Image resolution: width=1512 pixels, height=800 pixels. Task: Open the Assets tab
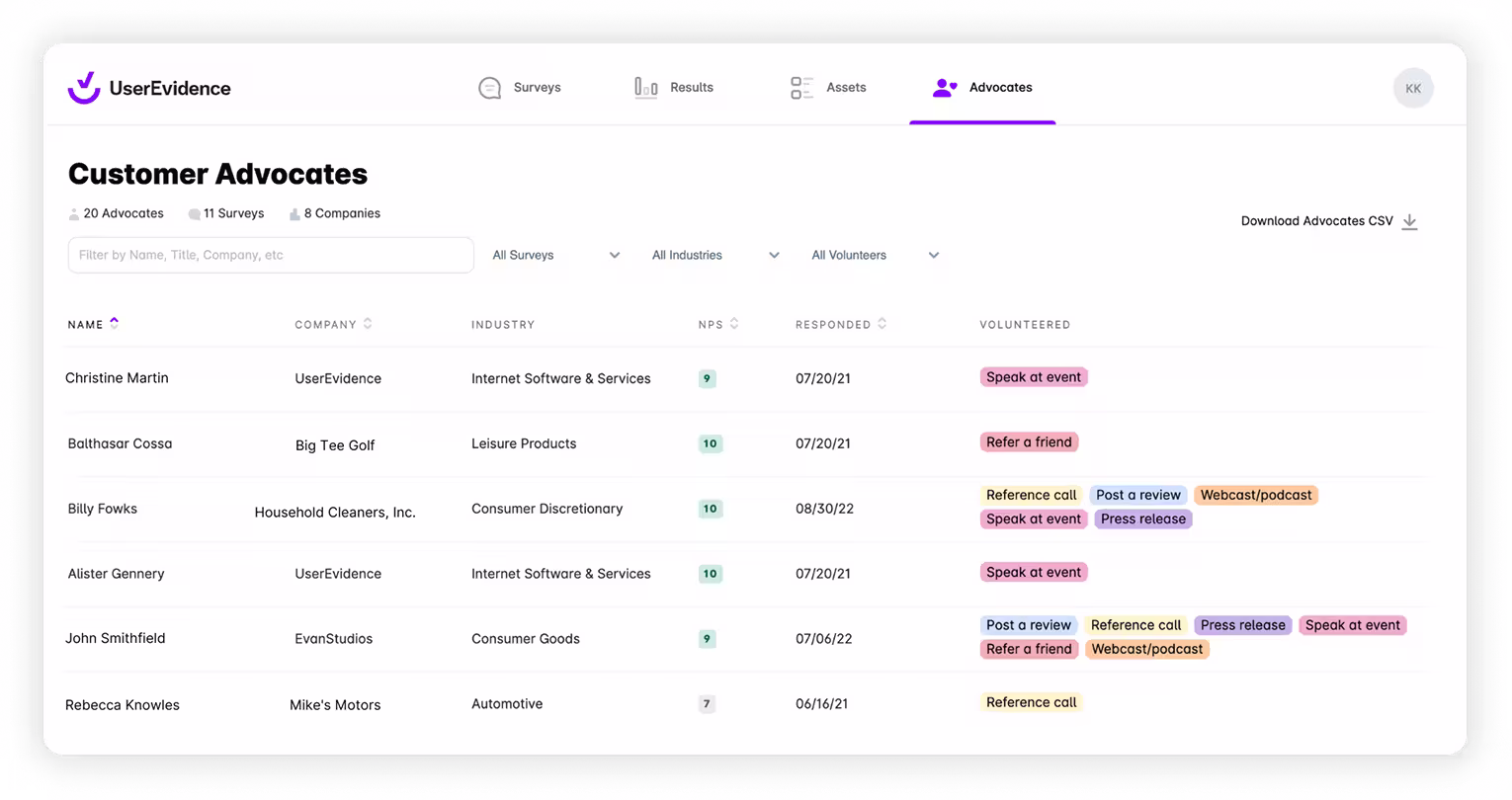click(x=828, y=88)
